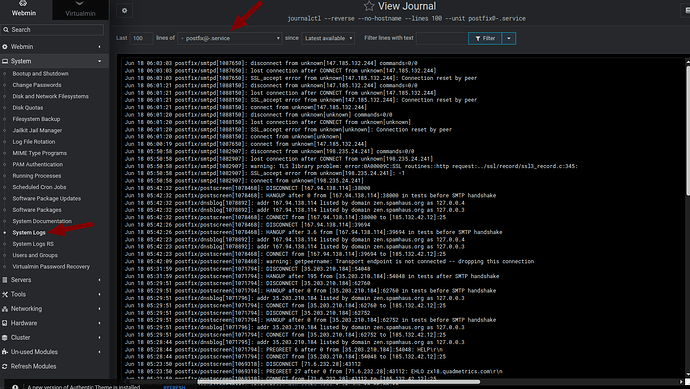Screen dimensions: 690x389
Task: Open Scheduled Cron Jobs module
Action: click(39, 187)
